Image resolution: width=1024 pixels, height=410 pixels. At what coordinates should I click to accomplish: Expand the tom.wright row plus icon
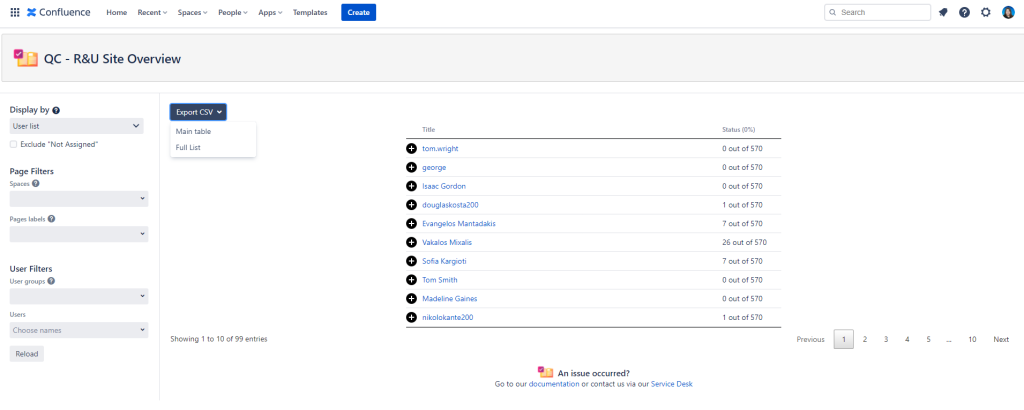click(411, 149)
